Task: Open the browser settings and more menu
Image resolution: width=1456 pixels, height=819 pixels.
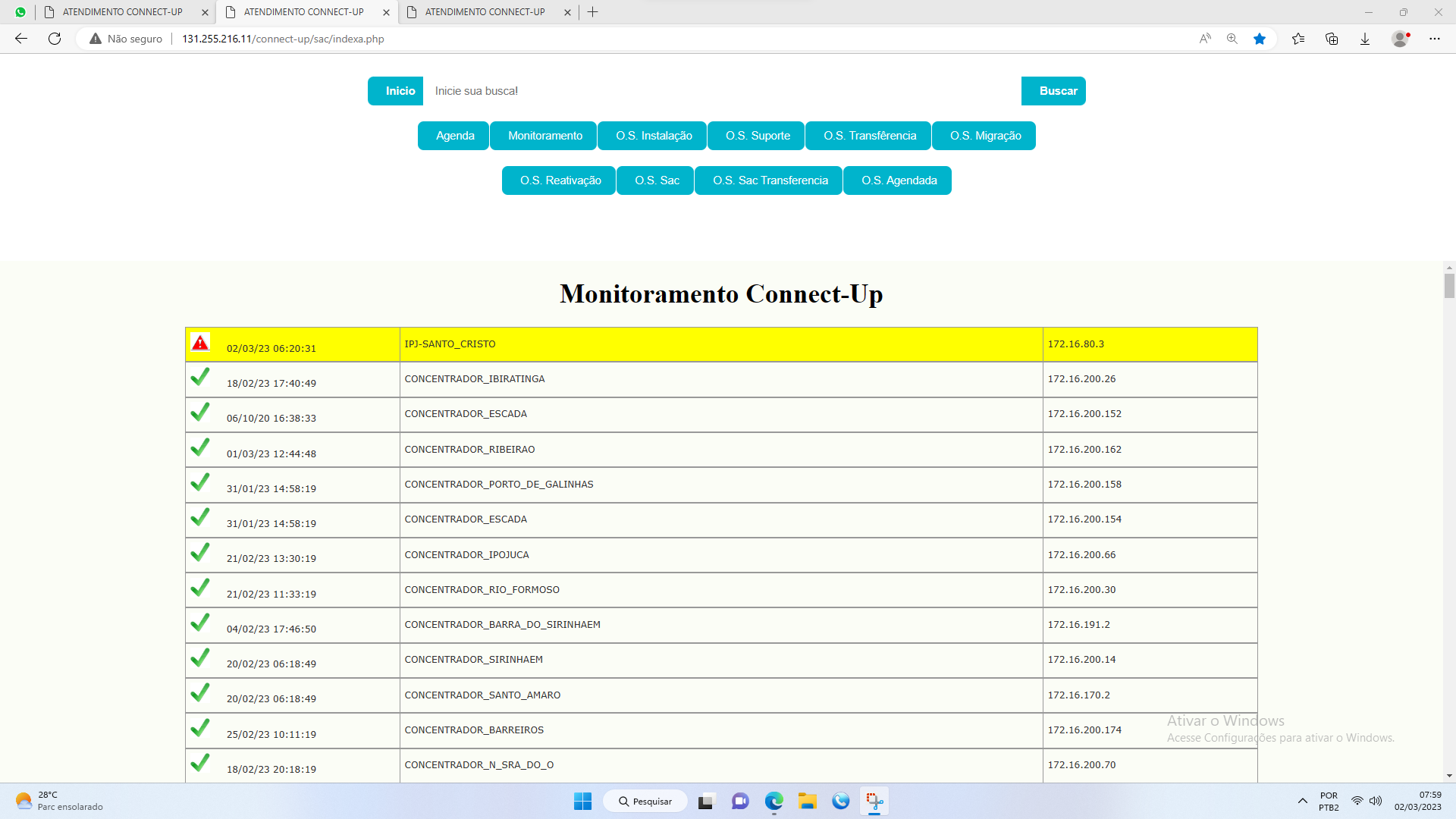Action: 1435,39
